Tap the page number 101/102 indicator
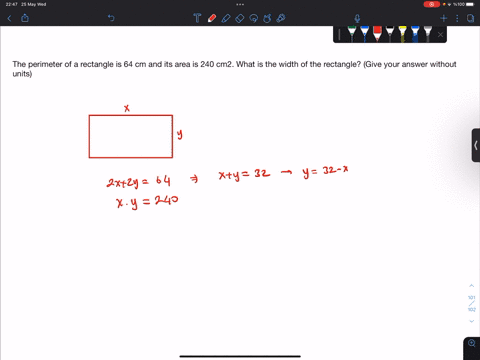 (471, 303)
